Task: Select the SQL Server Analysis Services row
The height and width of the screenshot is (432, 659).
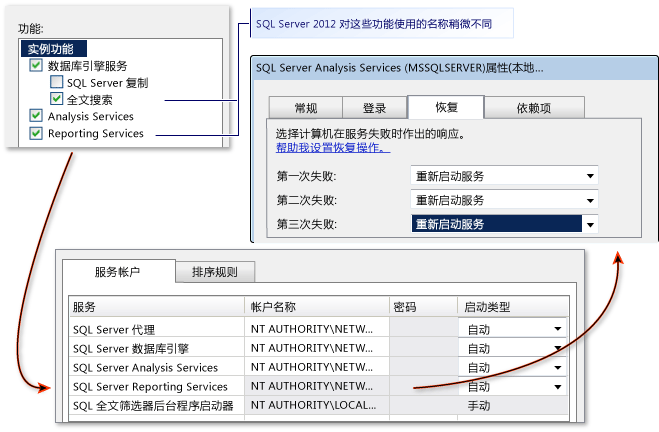Action: [x=319, y=367]
